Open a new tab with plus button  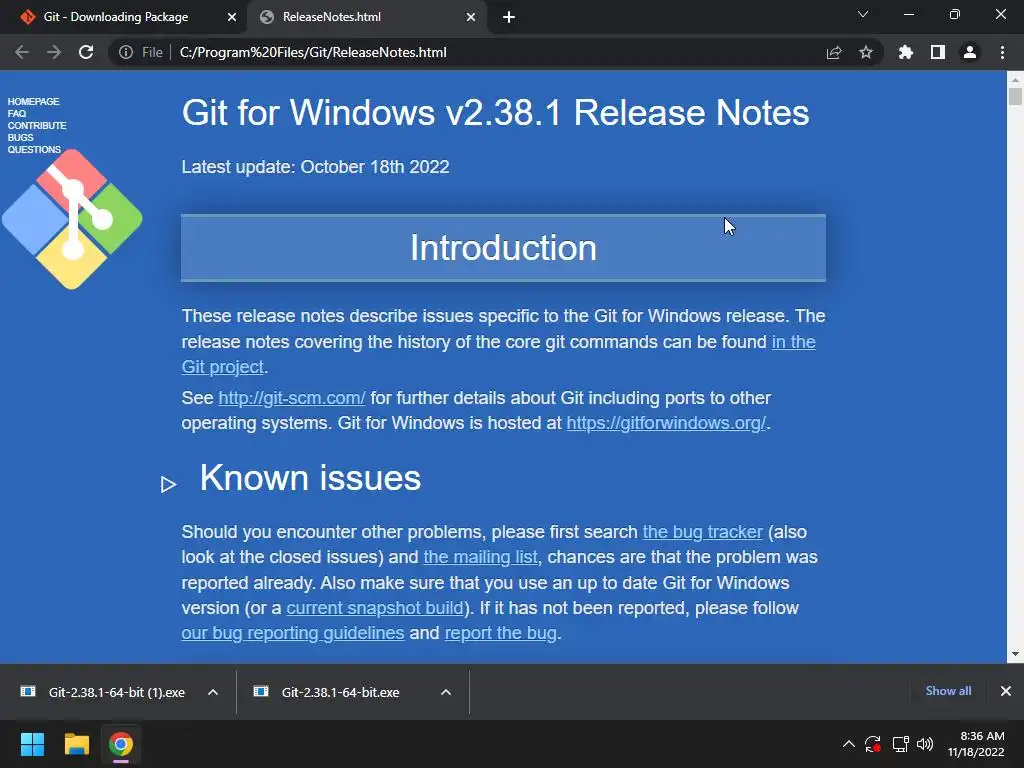point(509,17)
